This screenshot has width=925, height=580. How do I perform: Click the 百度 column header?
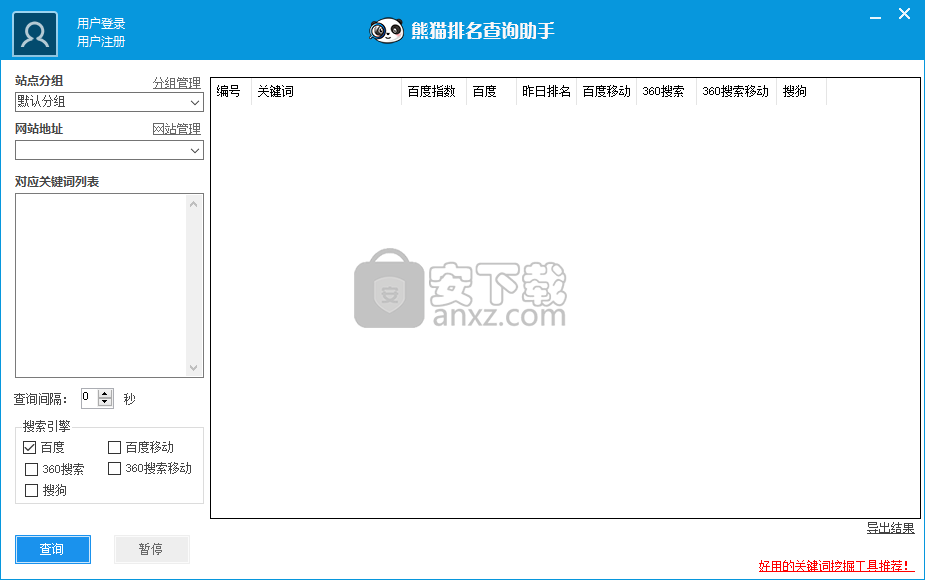(491, 91)
